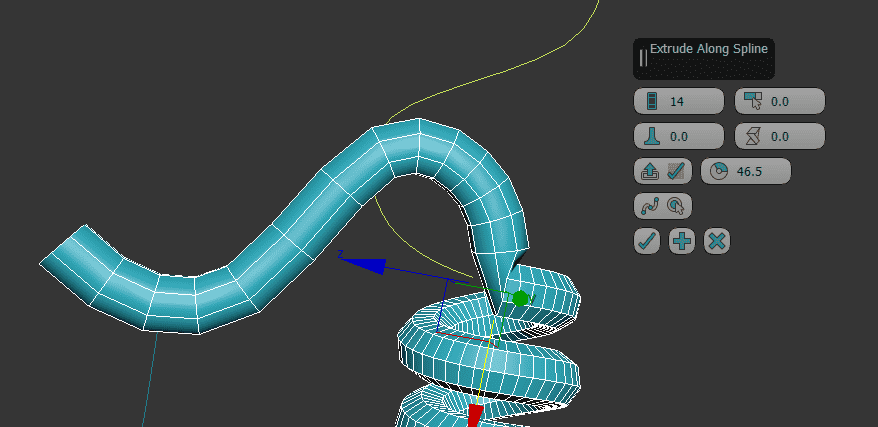Viewport: 878px width, 427px height.
Task: Click the Rotation dial icon
Action: (x=718, y=171)
